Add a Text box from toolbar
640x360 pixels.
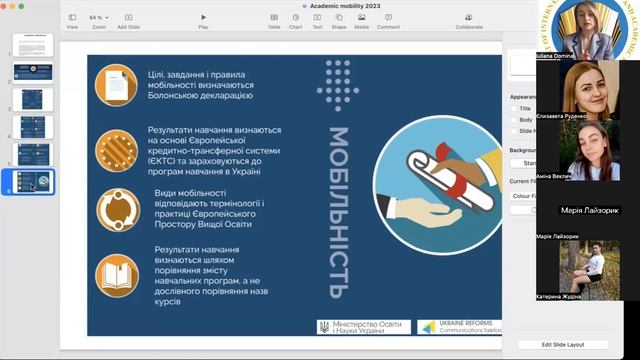tap(317, 21)
